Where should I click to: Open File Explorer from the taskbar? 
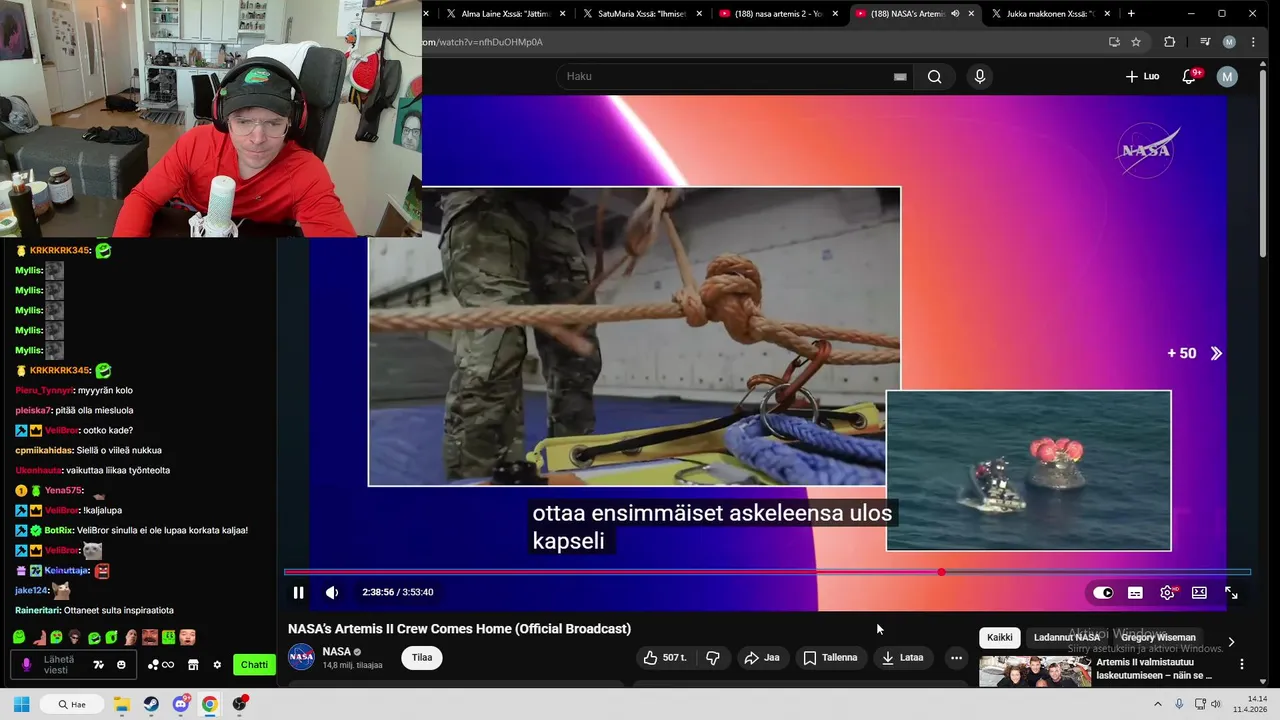point(121,704)
